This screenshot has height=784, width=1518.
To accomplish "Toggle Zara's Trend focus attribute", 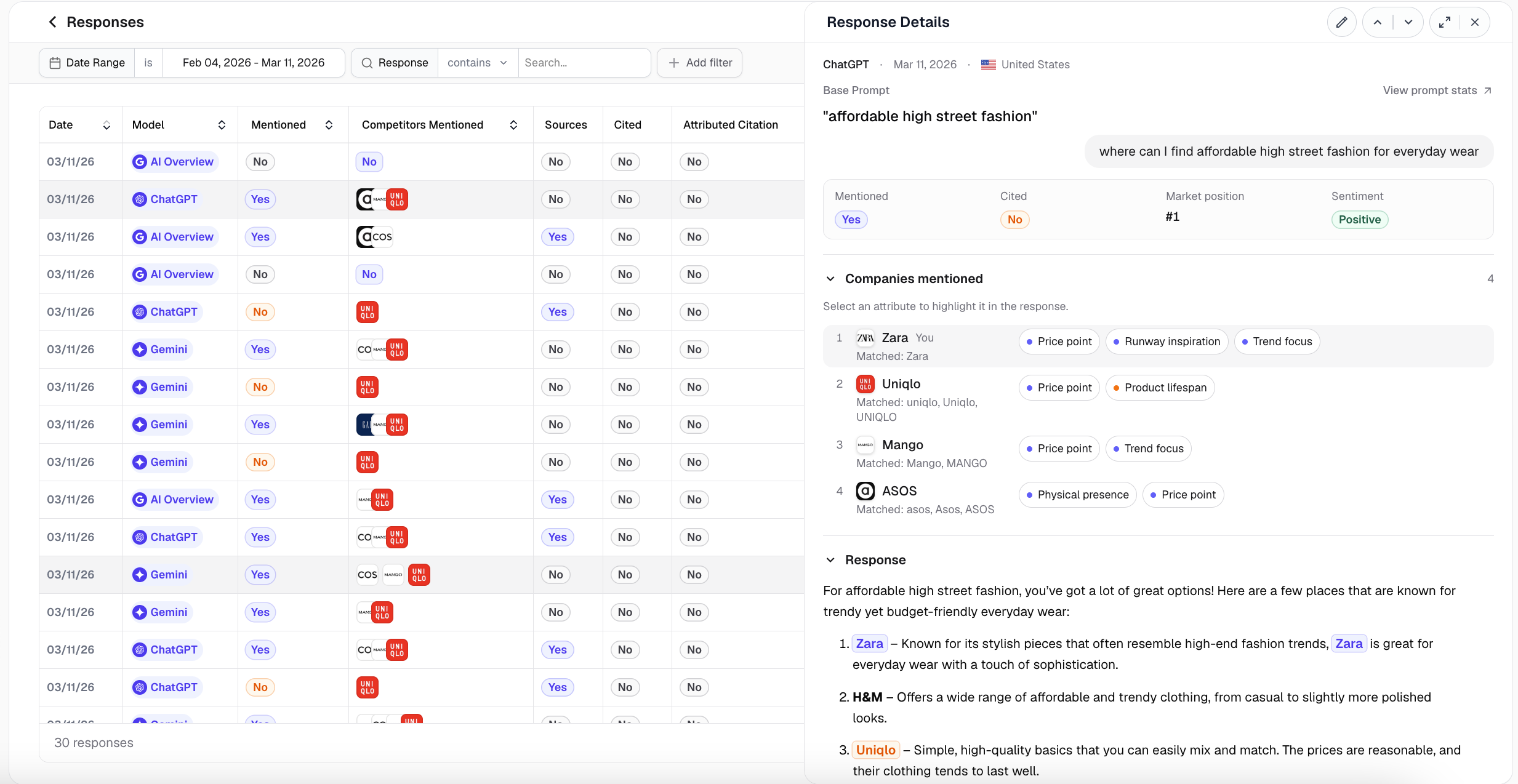I will pos(1277,342).
